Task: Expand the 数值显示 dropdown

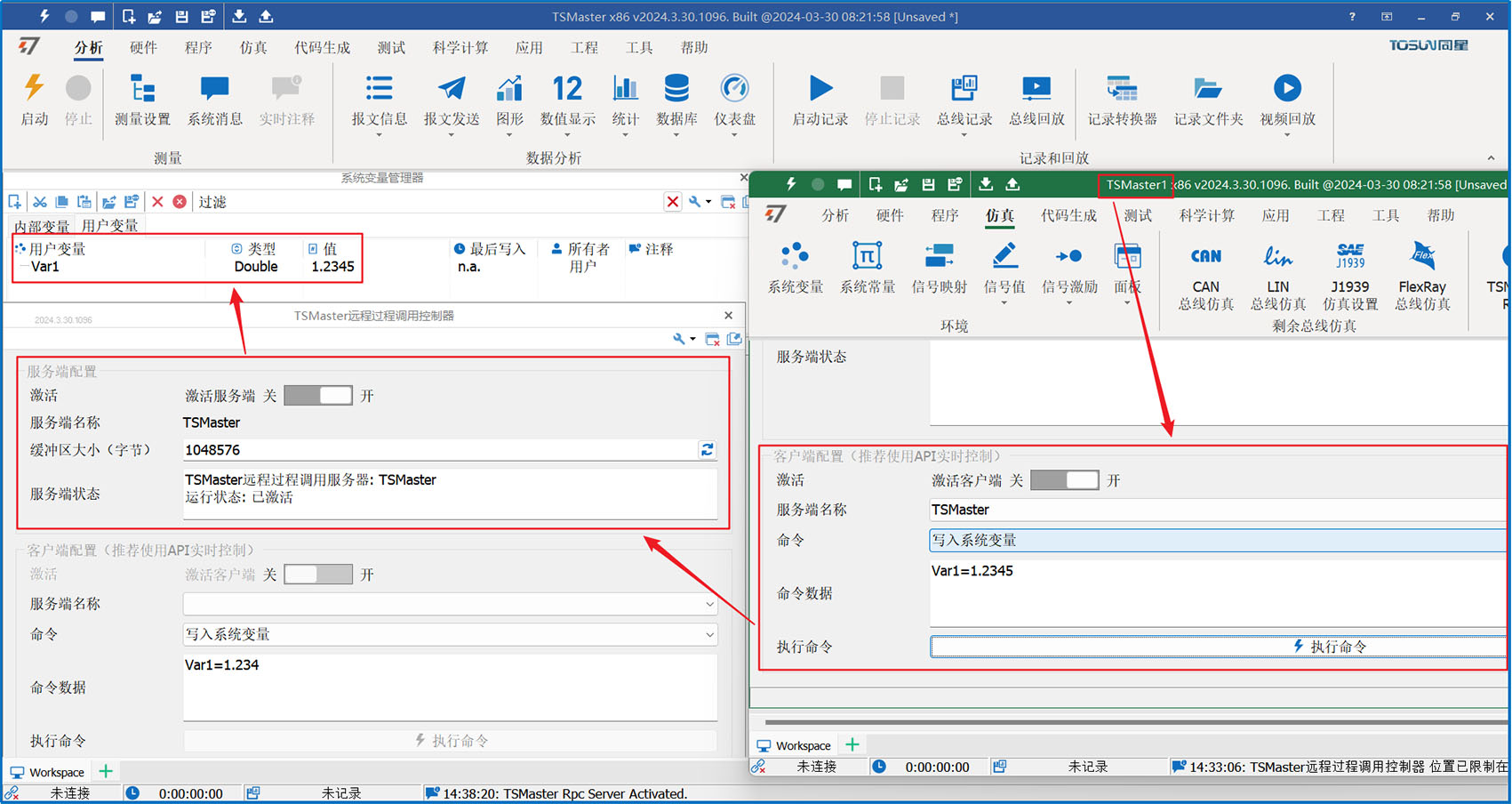Action: click(567, 135)
